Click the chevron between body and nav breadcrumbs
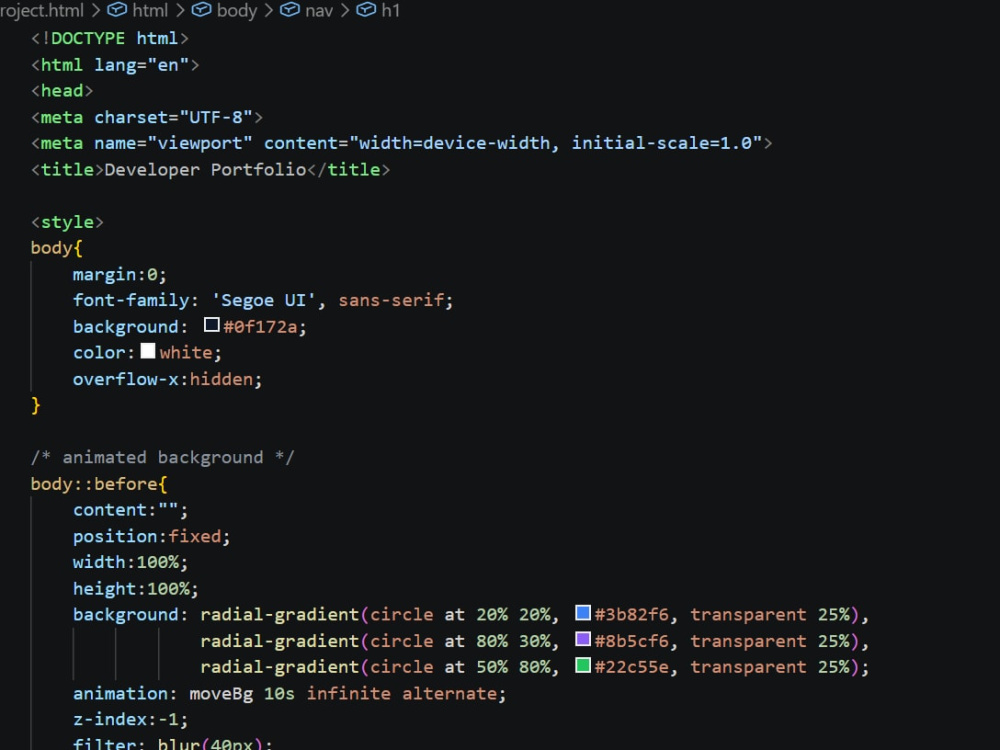 coord(268,10)
